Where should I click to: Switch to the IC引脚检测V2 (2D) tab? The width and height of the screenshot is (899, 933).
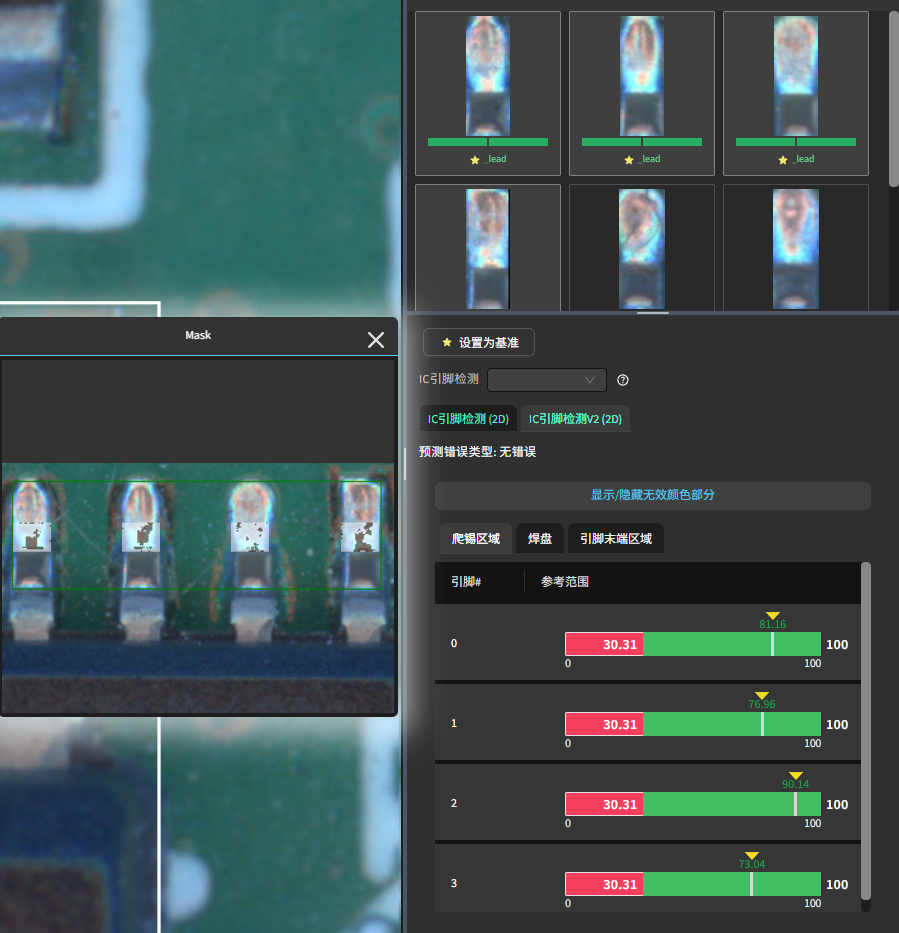point(575,419)
